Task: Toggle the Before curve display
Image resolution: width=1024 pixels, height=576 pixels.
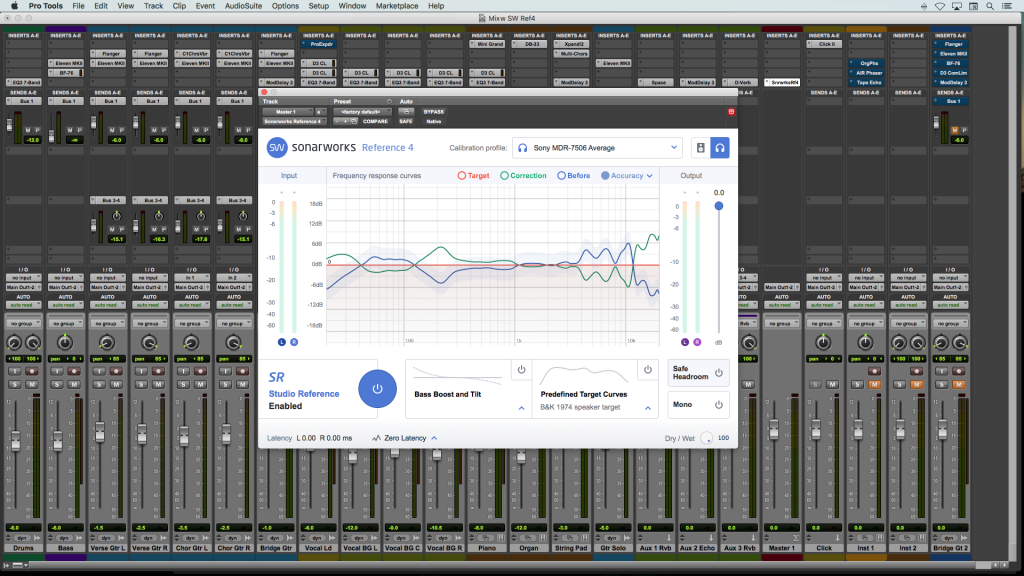Action: tap(573, 176)
